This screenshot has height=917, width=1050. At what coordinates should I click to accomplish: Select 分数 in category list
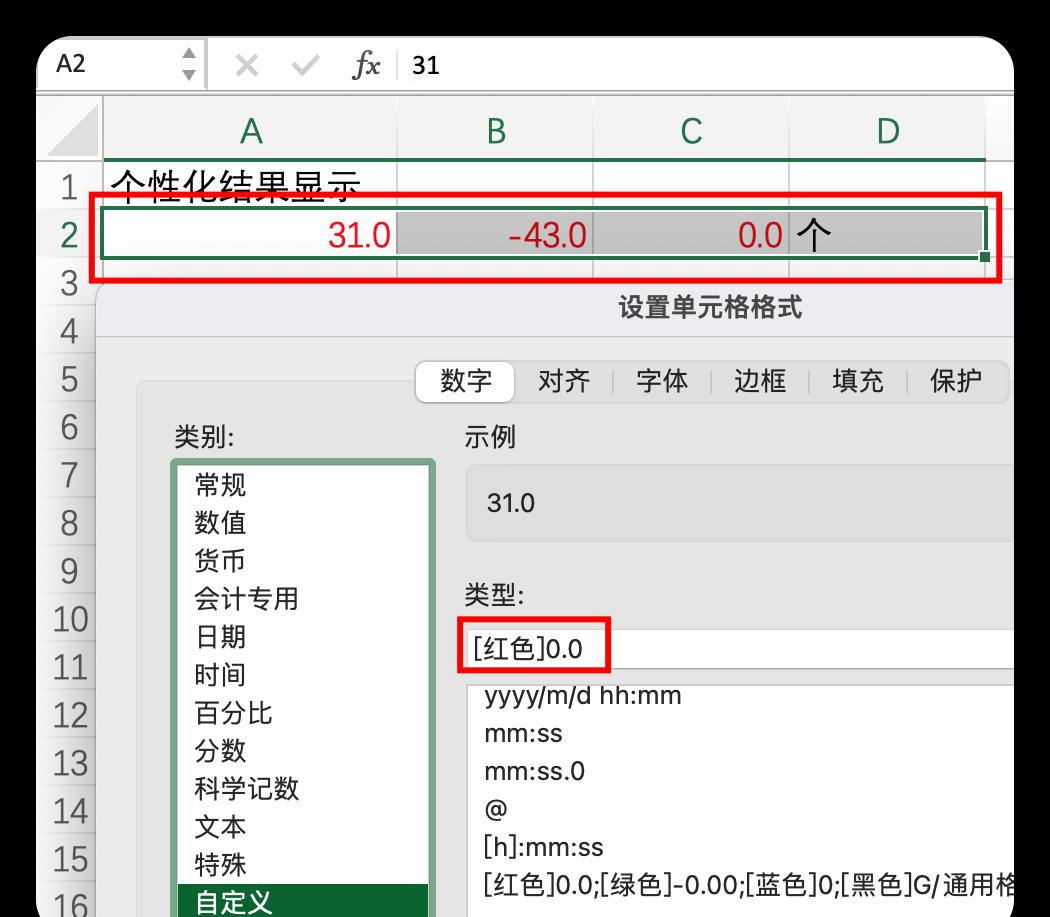tap(303, 750)
